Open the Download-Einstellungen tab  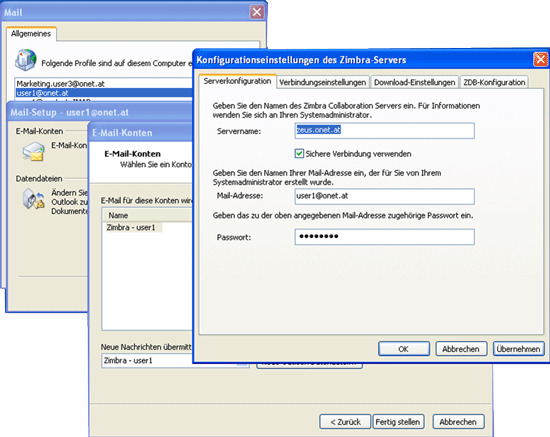pyautogui.click(x=415, y=82)
